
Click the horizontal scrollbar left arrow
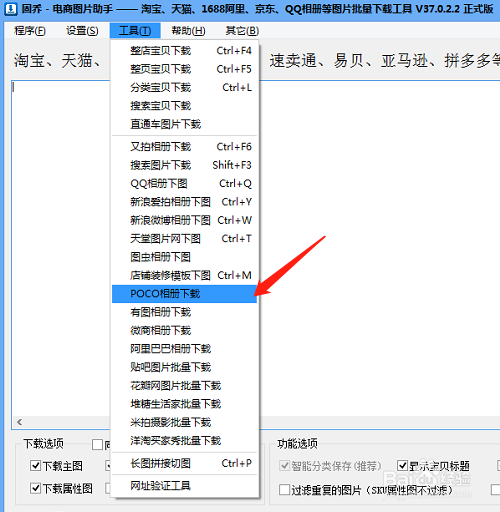tap(20, 422)
